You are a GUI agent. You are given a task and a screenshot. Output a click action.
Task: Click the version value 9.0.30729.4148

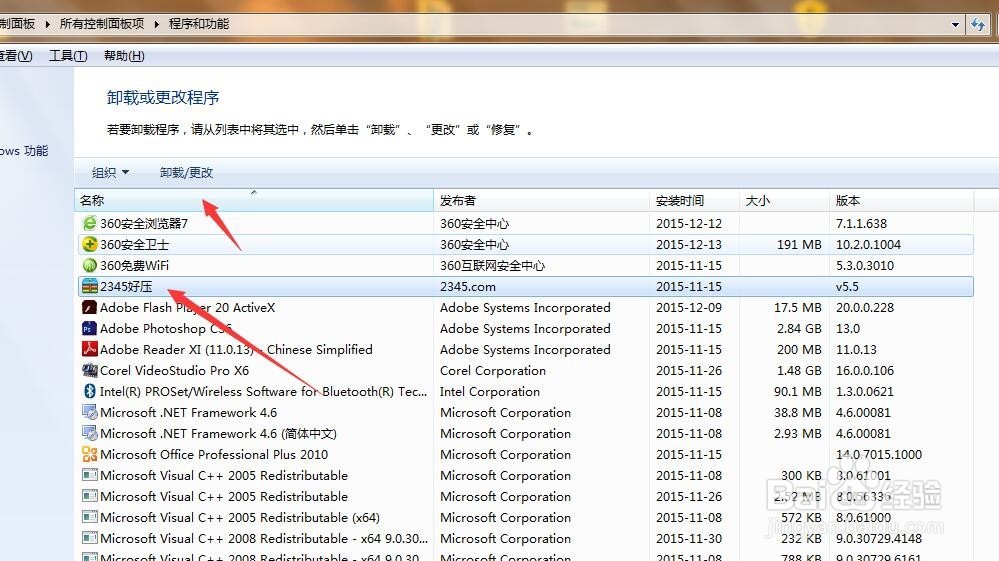point(879,539)
